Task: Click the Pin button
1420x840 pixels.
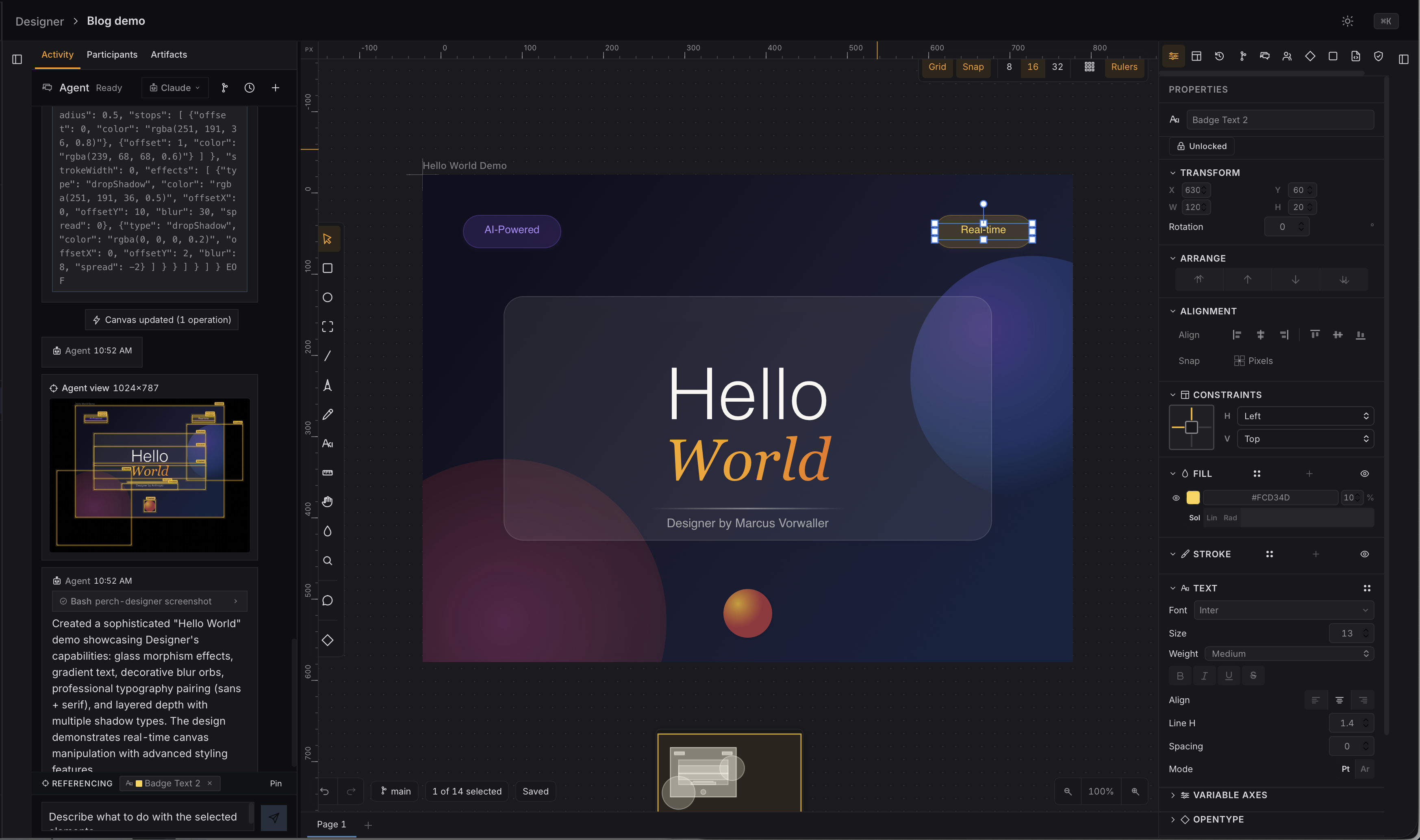Action: coord(276,784)
